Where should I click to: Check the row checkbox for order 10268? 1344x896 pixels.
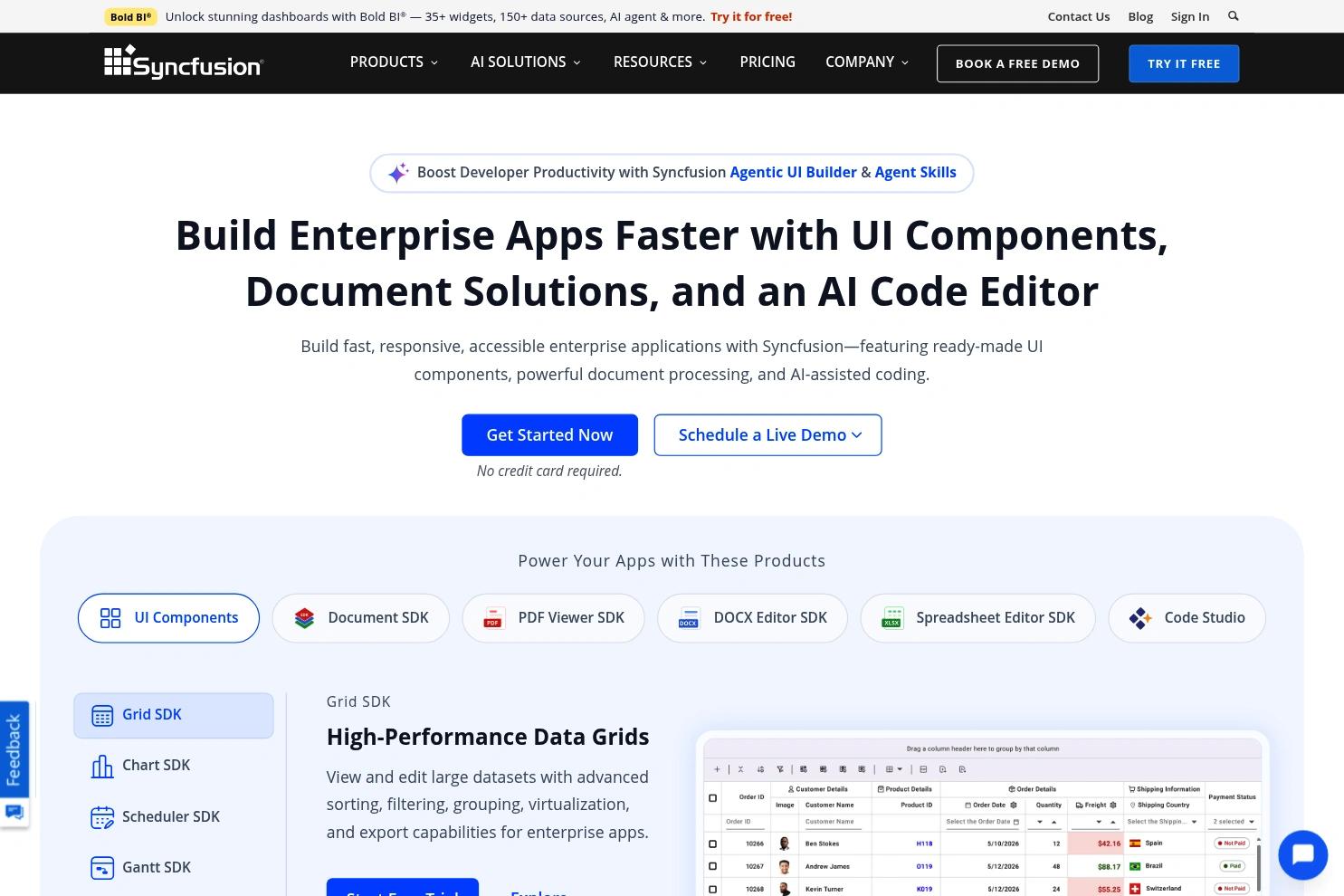tap(712, 889)
